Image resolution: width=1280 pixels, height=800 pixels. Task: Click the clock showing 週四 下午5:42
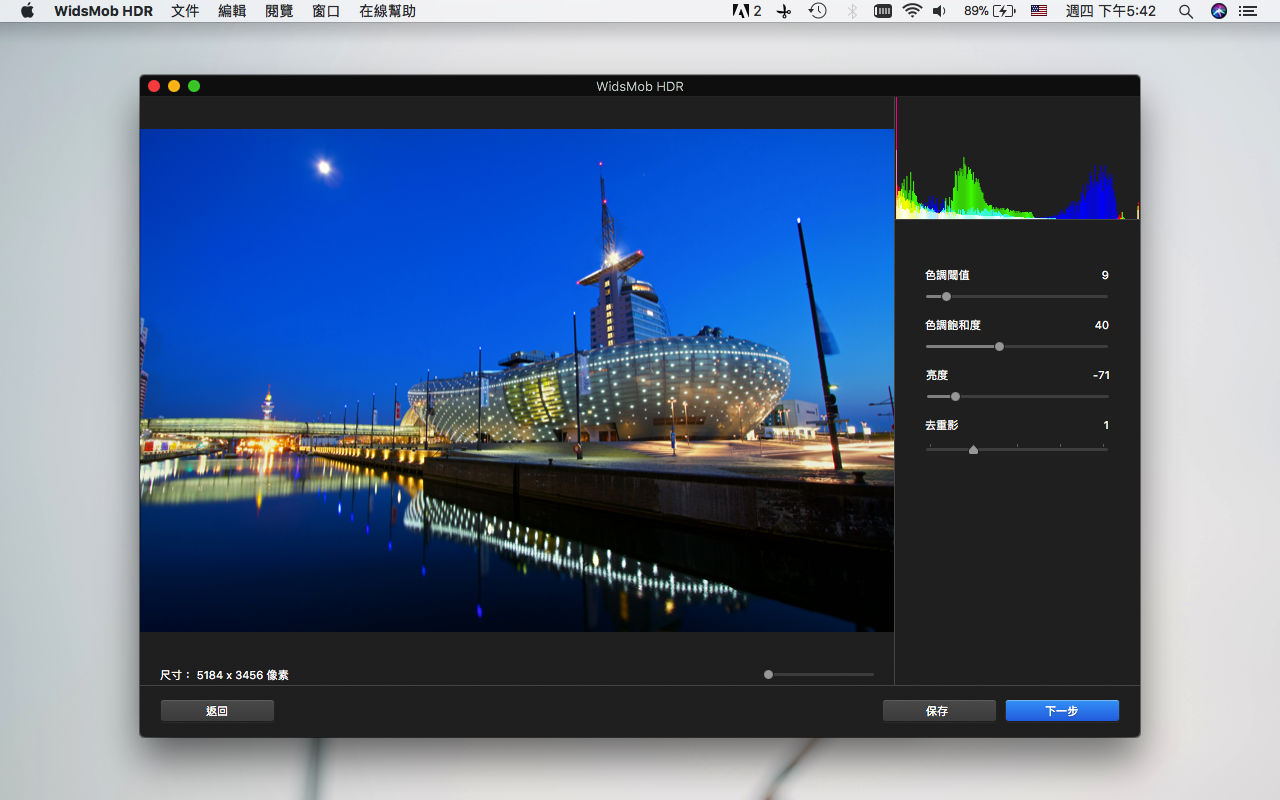[1111, 11]
